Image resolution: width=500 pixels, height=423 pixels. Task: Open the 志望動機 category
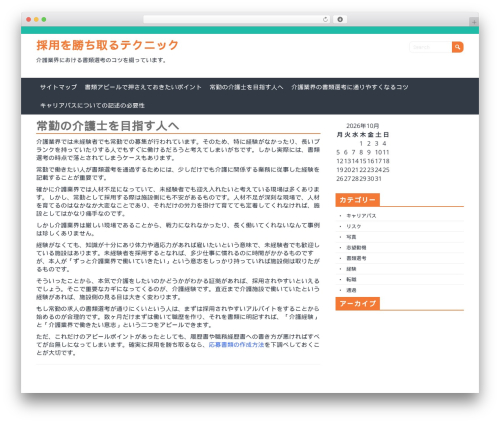356,248
